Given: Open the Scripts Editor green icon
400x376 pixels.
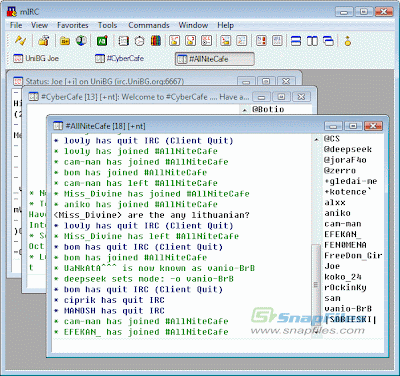Looking at the screenshot, I should point(102,41).
